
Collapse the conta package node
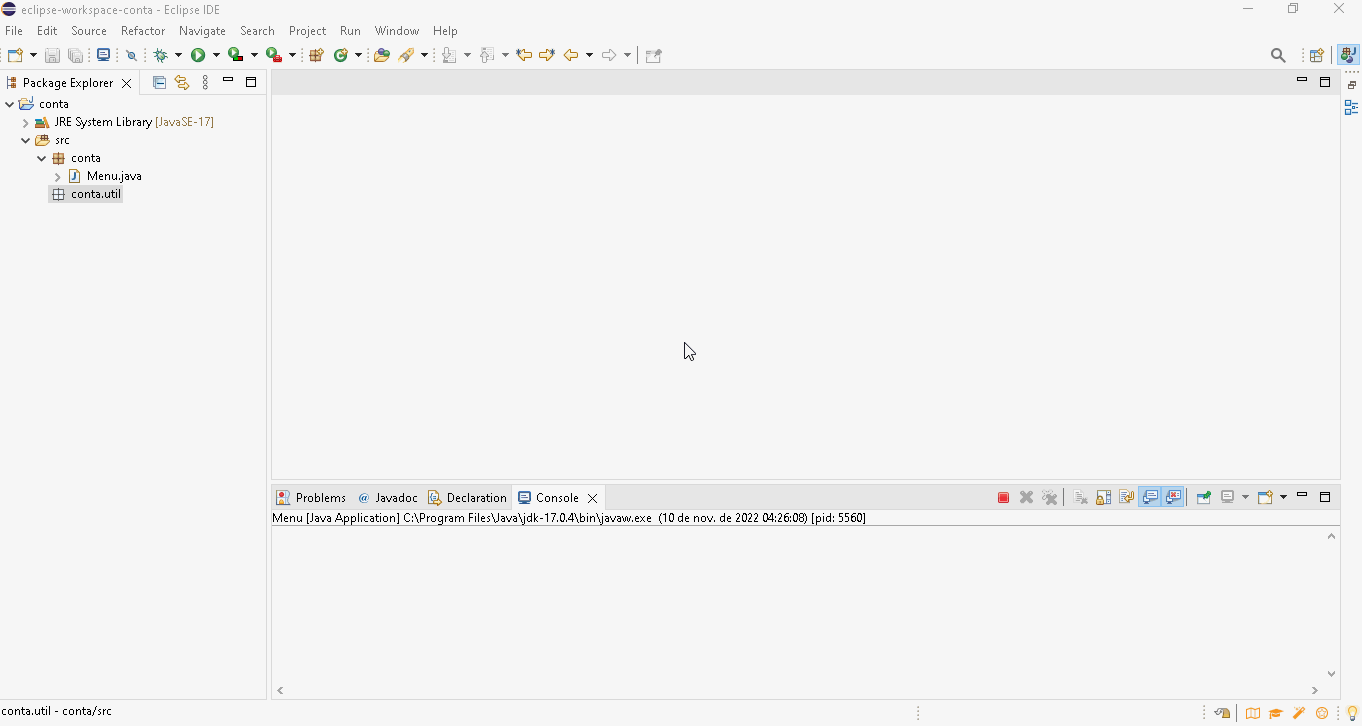click(42, 158)
